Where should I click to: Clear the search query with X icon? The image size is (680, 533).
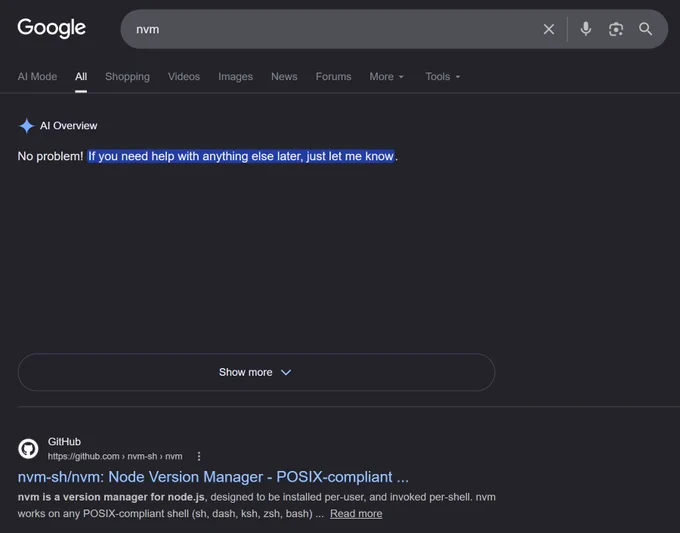[x=549, y=29]
